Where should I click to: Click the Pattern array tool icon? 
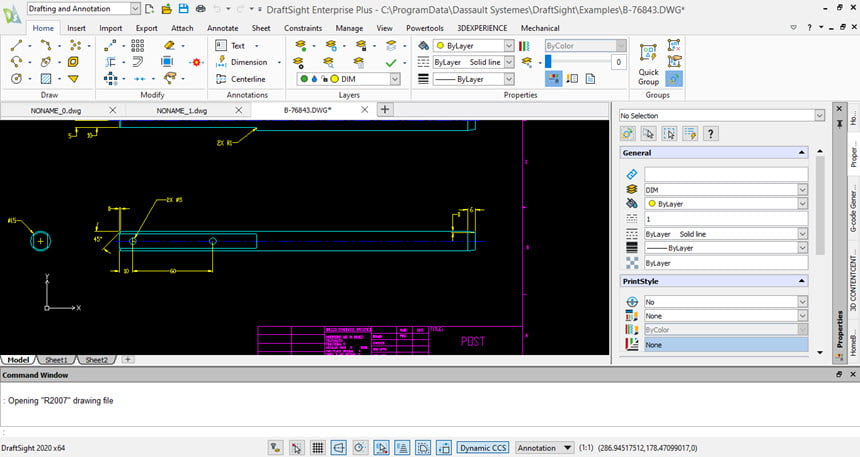click(x=138, y=46)
